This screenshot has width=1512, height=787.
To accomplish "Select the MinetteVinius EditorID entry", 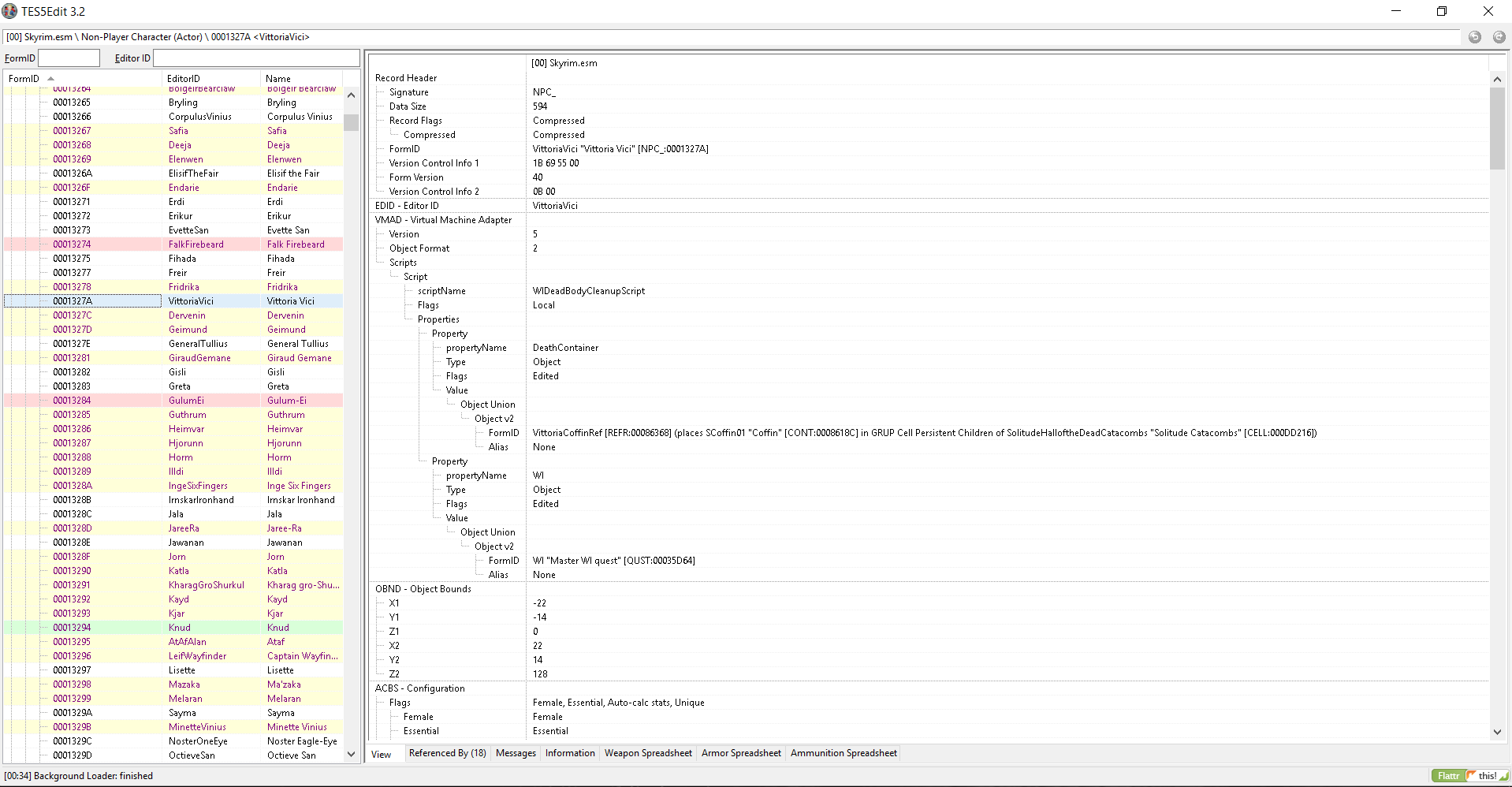I will (x=197, y=727).
